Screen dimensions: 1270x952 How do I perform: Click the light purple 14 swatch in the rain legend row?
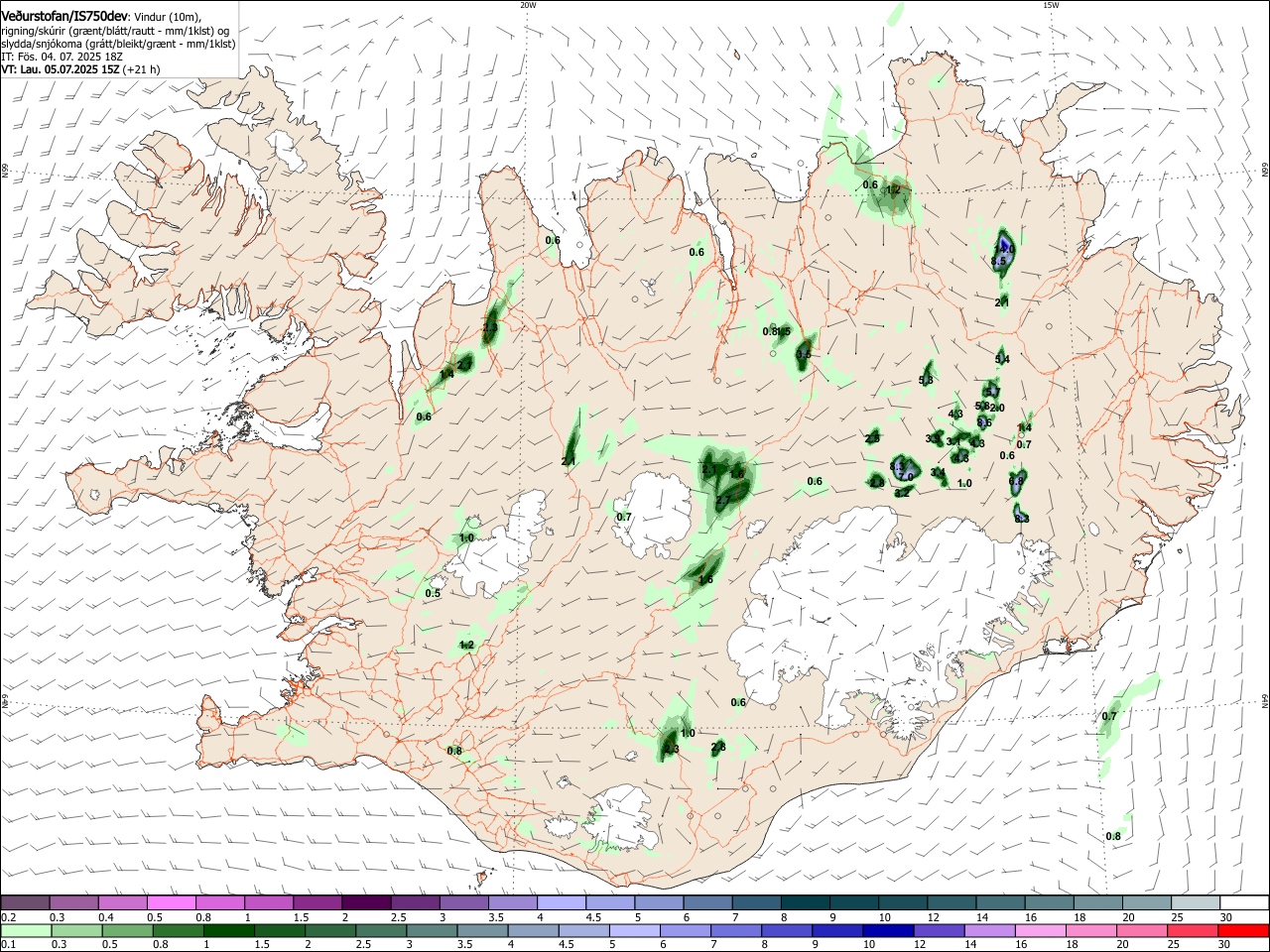(x=989, y=930)
